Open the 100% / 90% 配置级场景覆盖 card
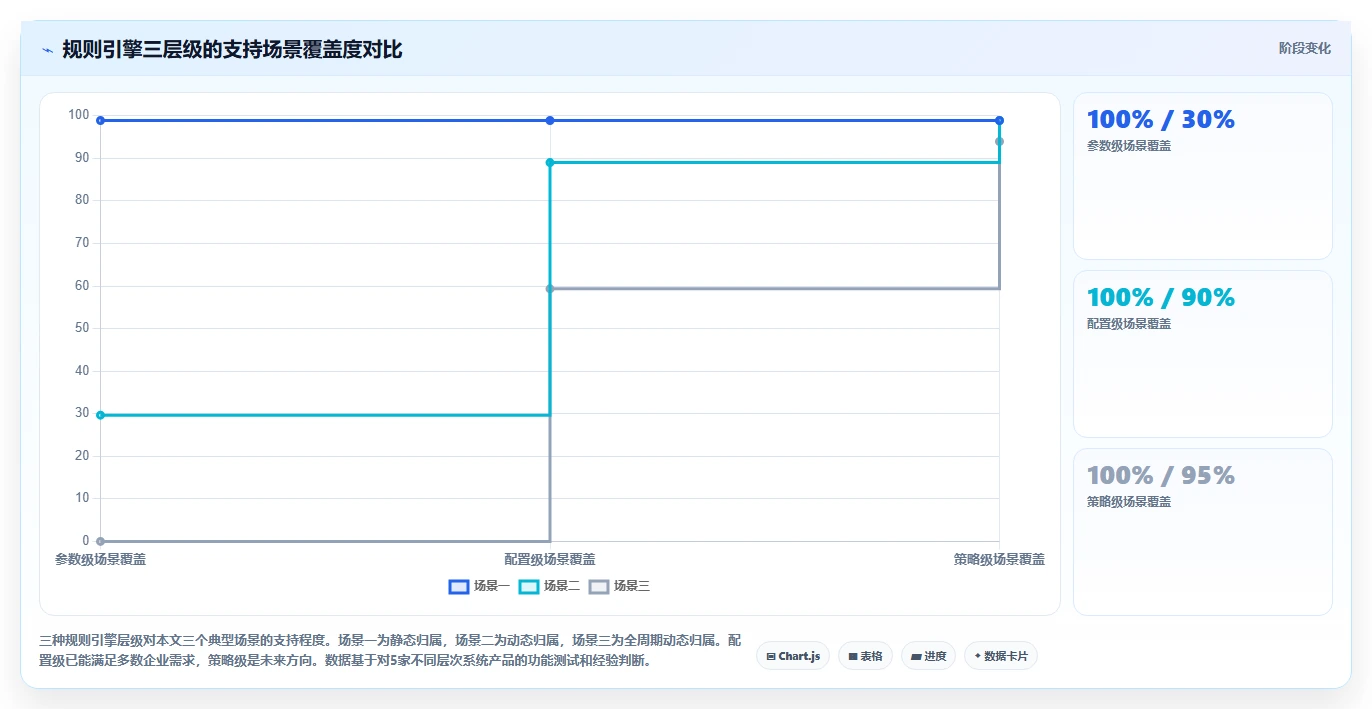 (1202, 354)
